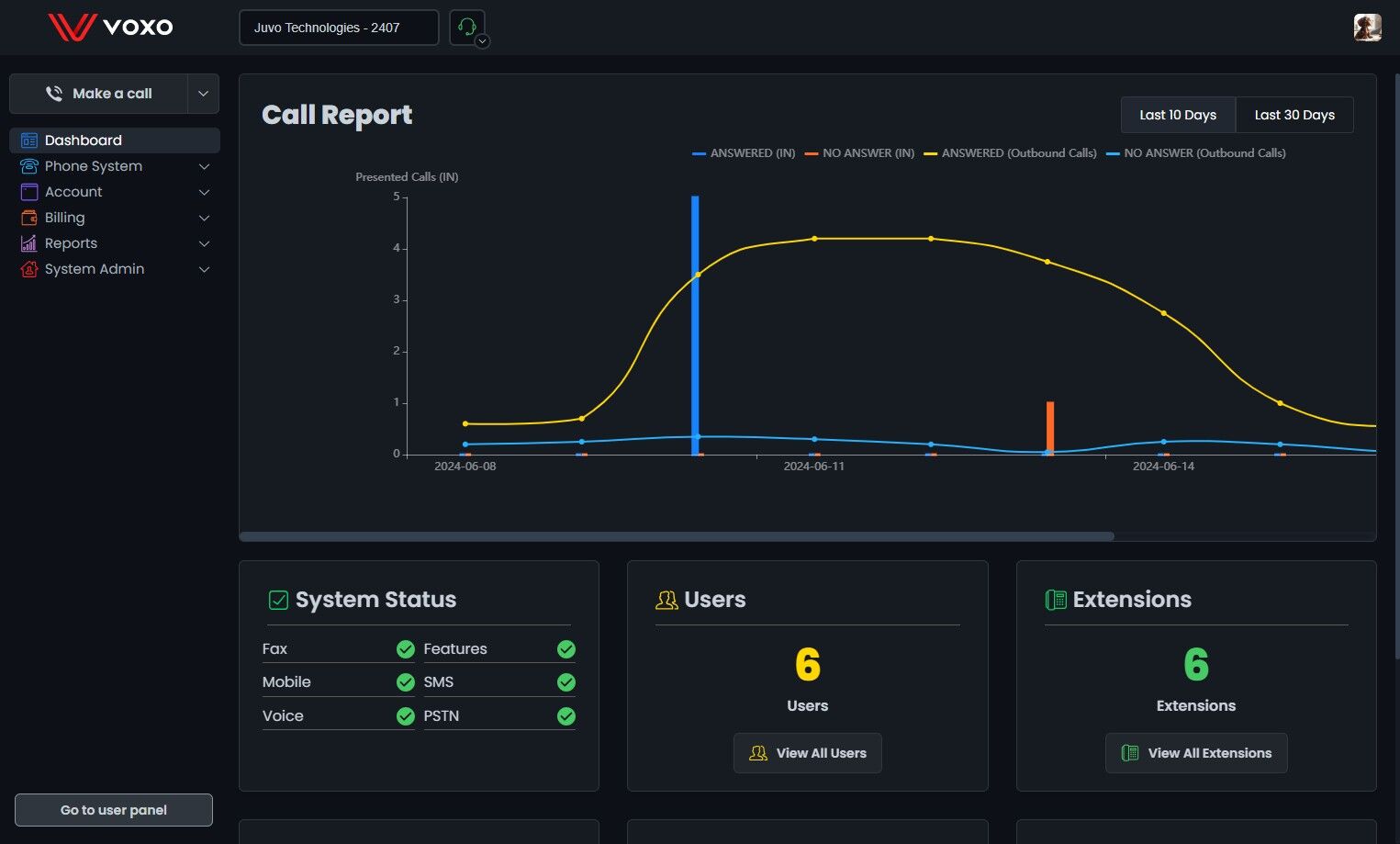This screenshot has width=1400, height=844.
Task: Click the 2024-06-08 date axis label
Action: click(465, 467)
